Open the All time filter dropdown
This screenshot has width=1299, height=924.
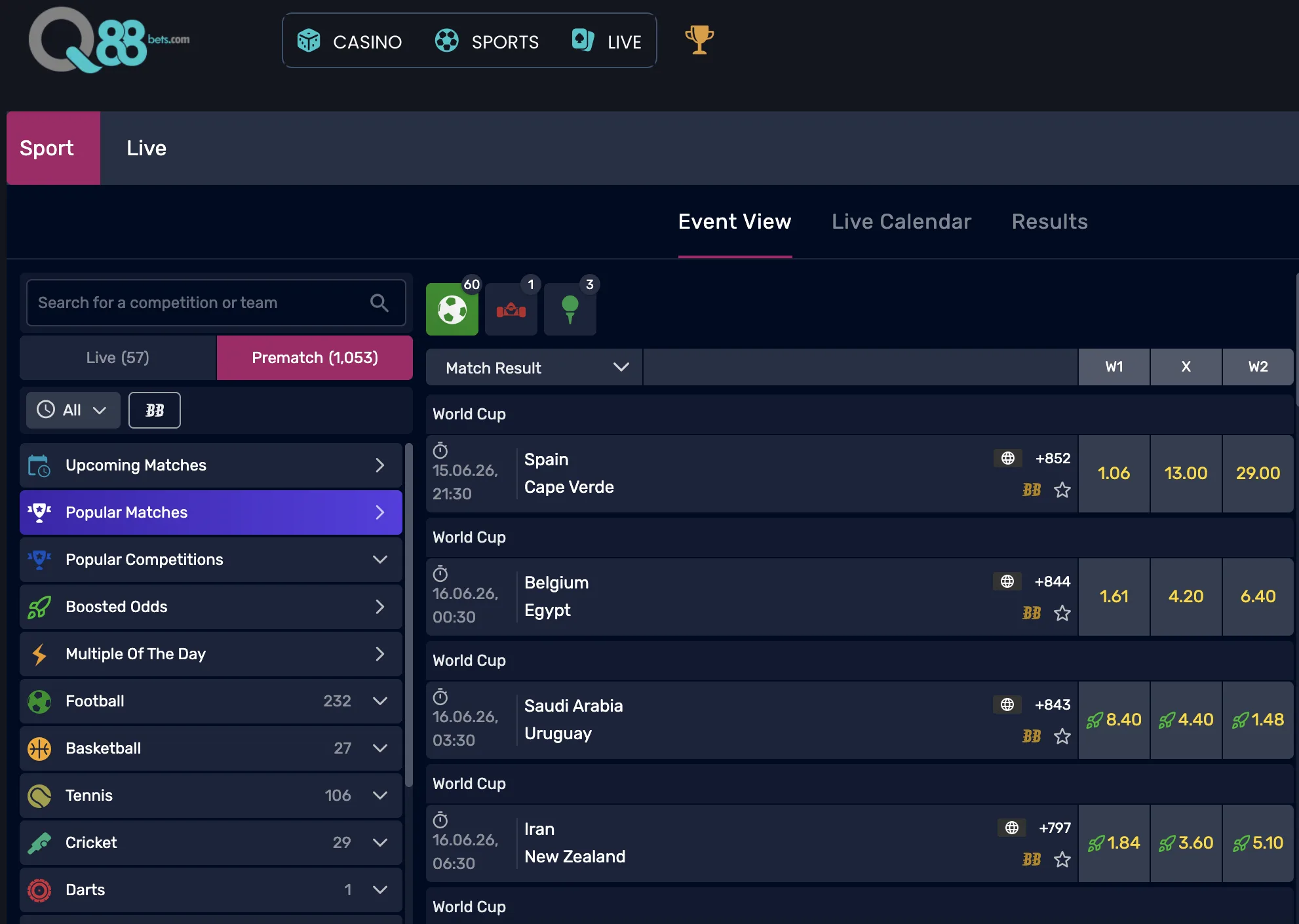[73, 410]
